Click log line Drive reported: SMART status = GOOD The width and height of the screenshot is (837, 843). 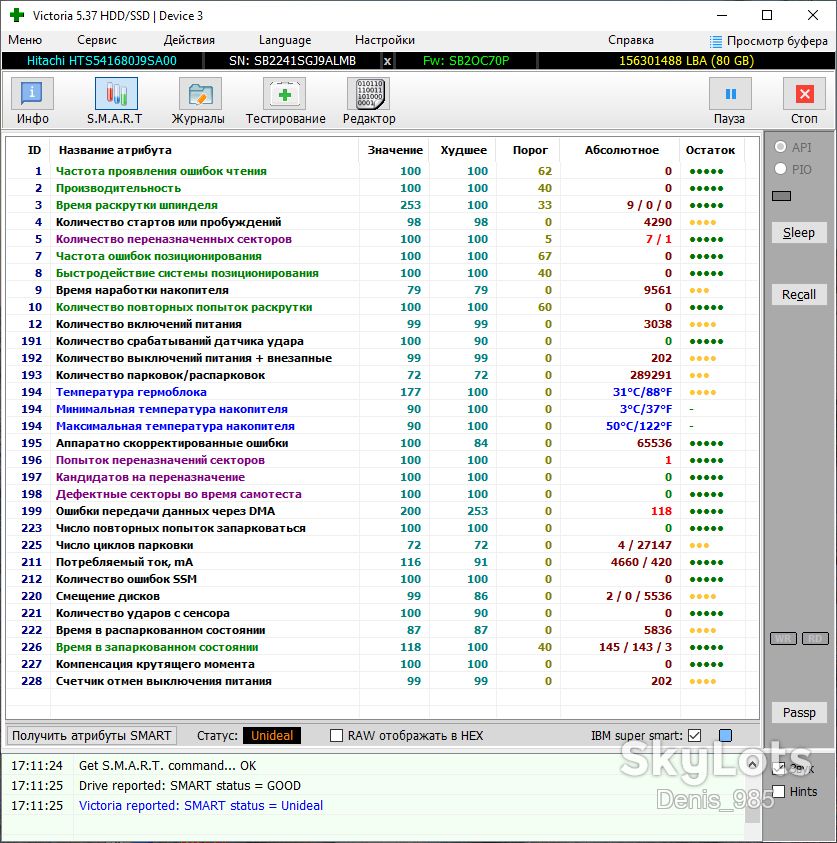tap(190, 785)
